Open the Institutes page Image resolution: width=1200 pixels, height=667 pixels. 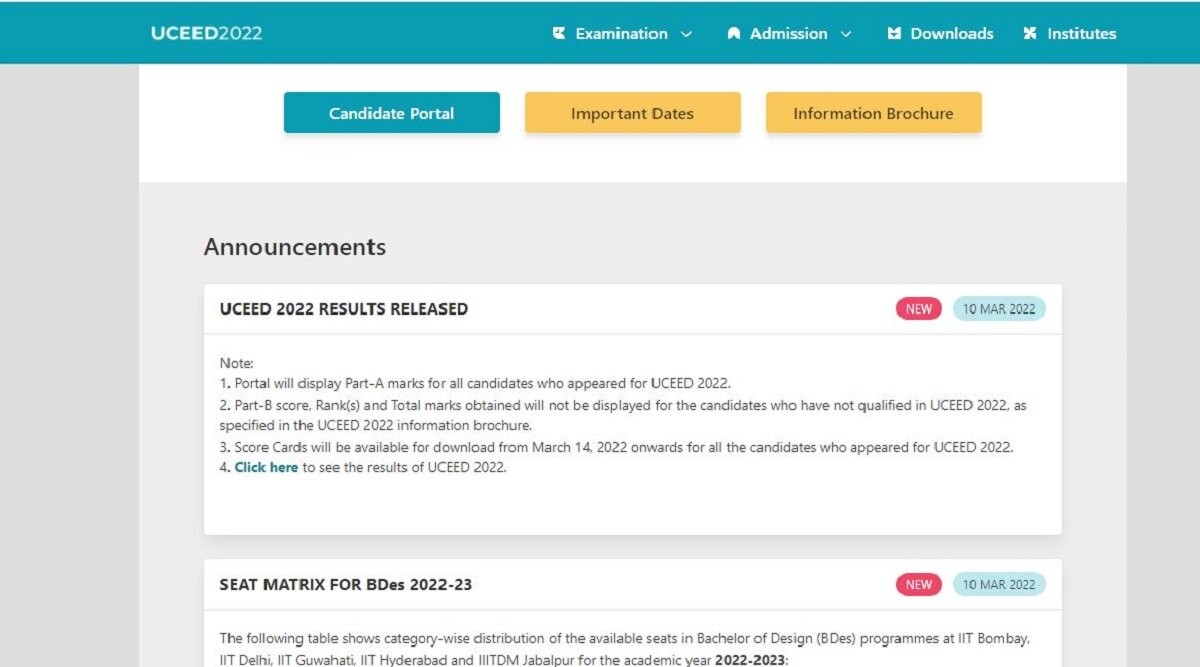[1081, 33]
